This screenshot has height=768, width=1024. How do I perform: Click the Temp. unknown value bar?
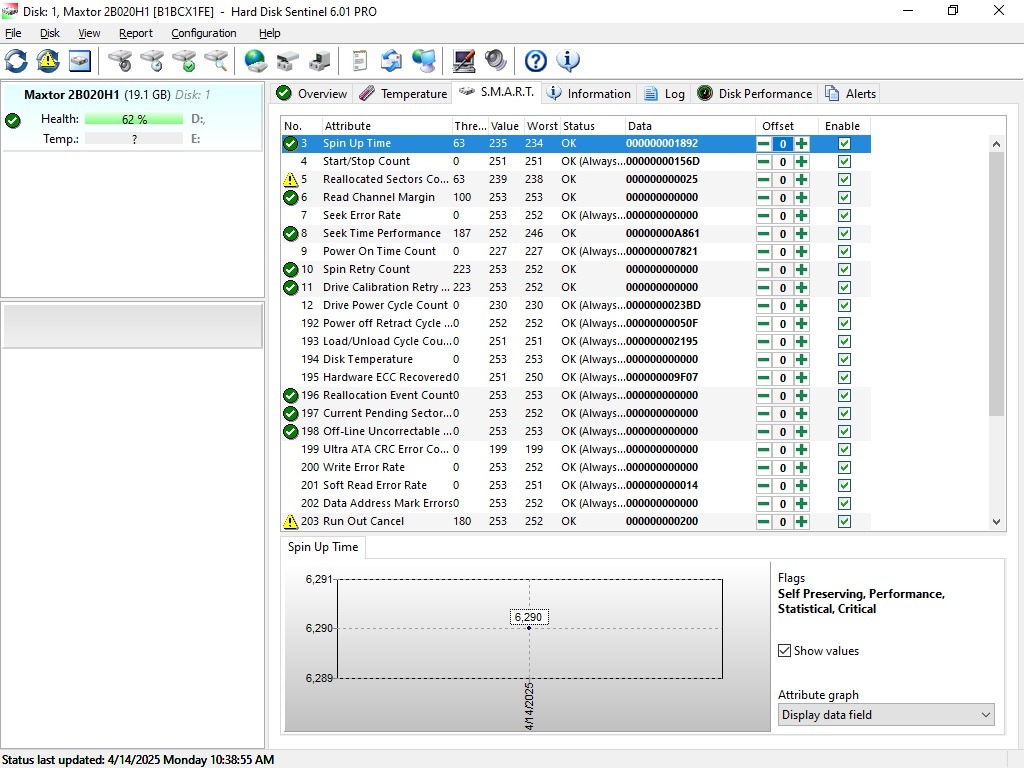point(134,139)
